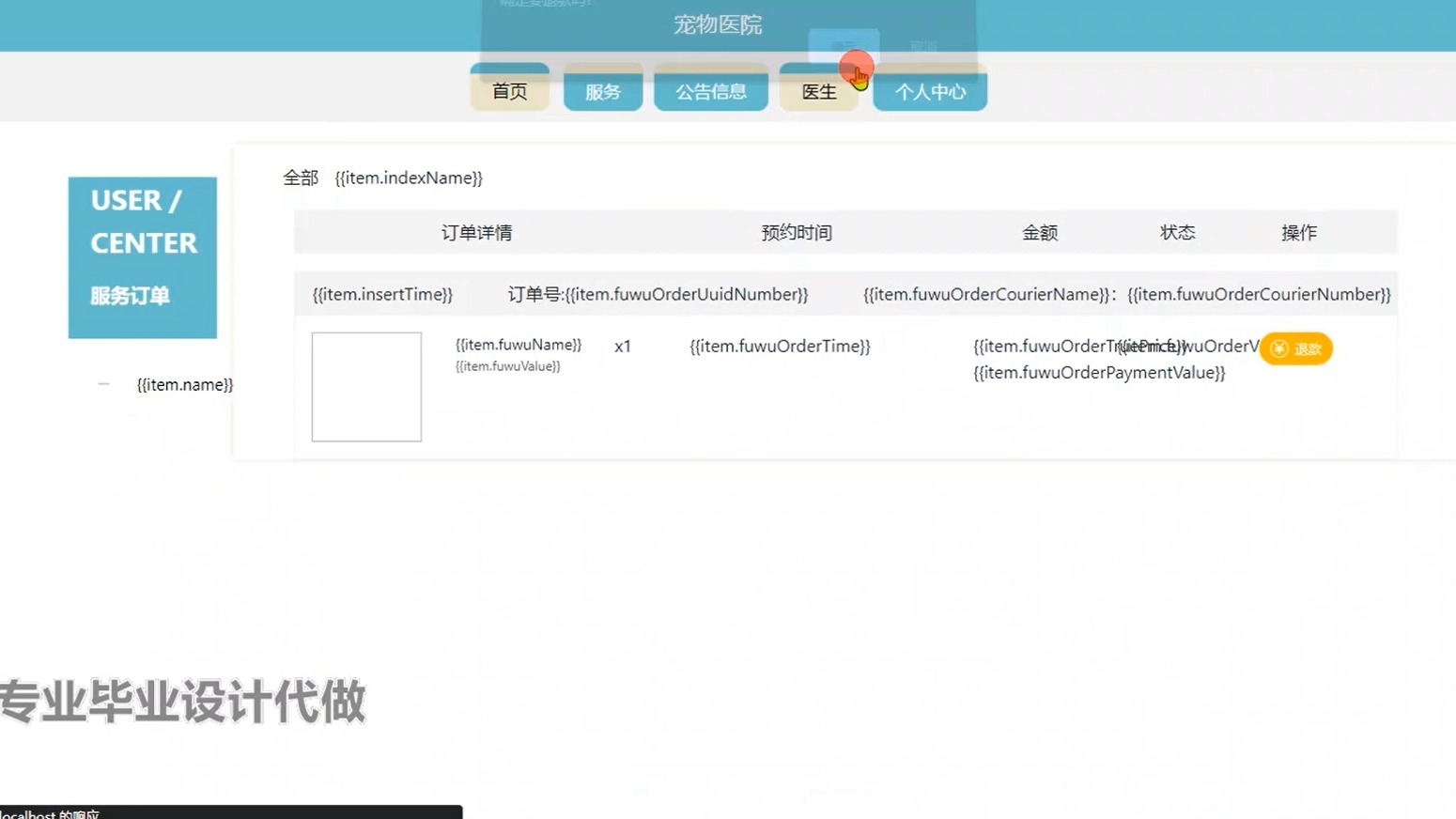
Task: Click the {{item.insertTime}} text
Action: click(x=382, y=294)
